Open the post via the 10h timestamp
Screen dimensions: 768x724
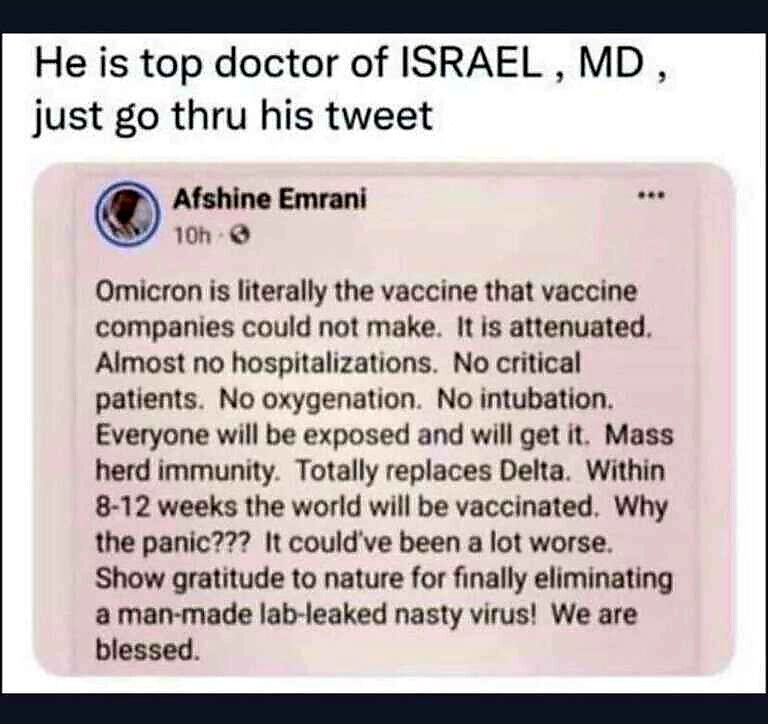192,237
